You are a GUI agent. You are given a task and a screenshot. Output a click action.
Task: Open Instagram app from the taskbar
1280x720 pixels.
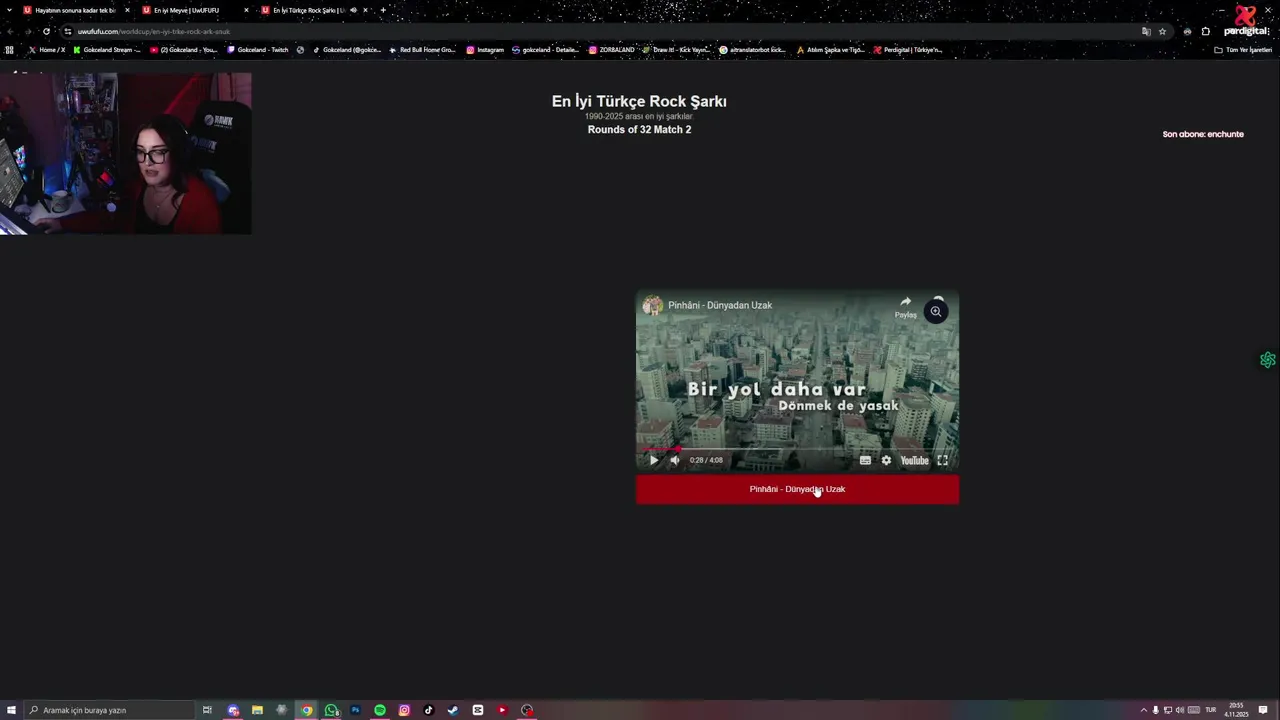[x=404, y=710]
